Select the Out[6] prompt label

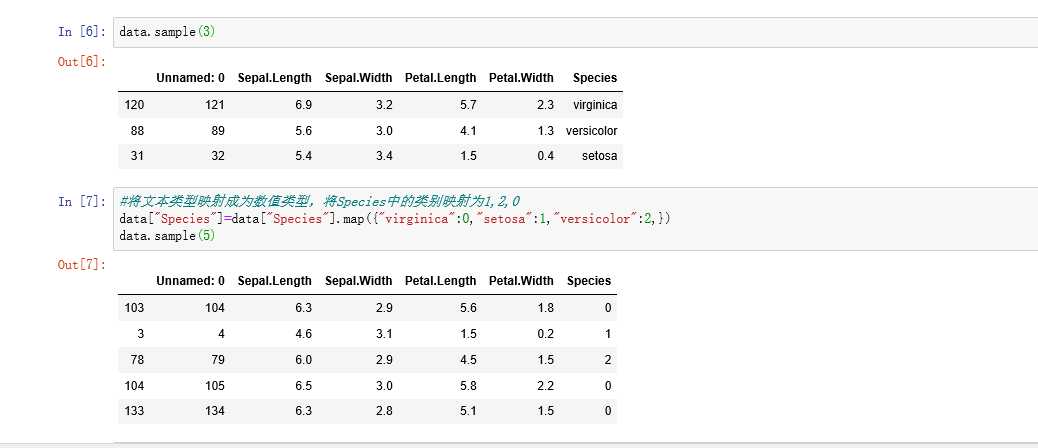point(82,62)
